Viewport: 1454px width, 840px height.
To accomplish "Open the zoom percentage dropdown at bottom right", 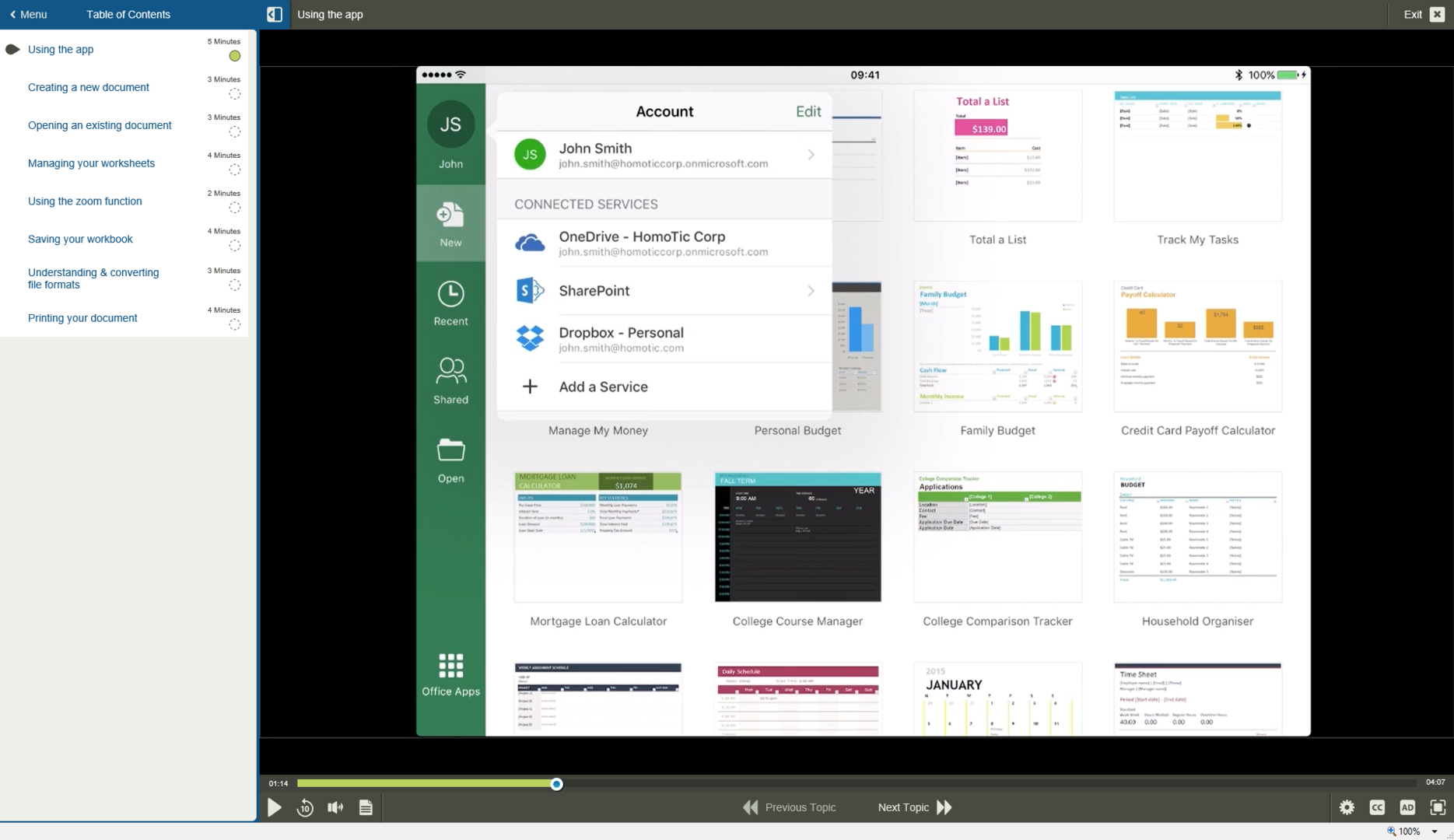I will pos(1435,831).
